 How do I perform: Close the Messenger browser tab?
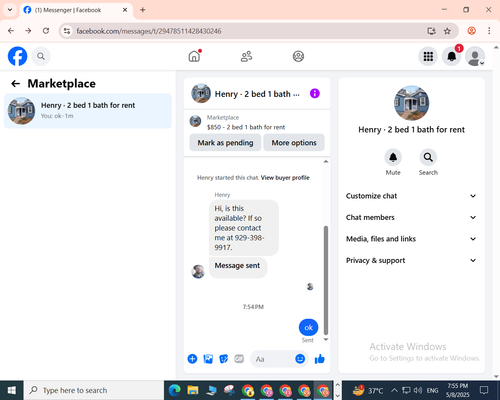click(125, 10)
